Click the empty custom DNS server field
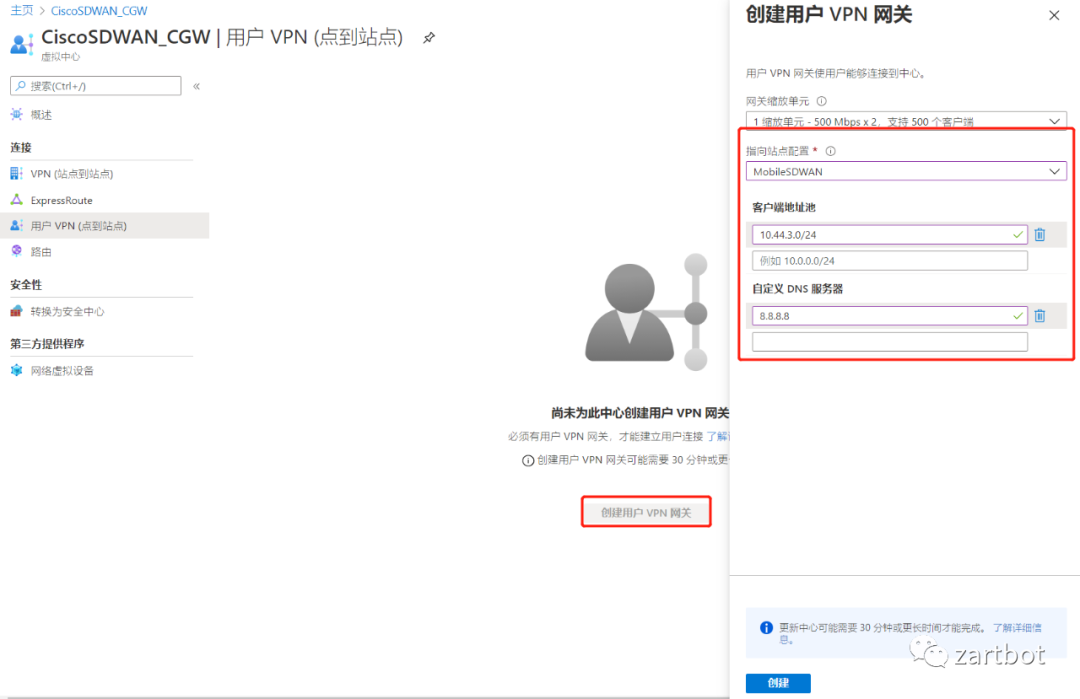The image size is (1080, 699). (890, 342)
